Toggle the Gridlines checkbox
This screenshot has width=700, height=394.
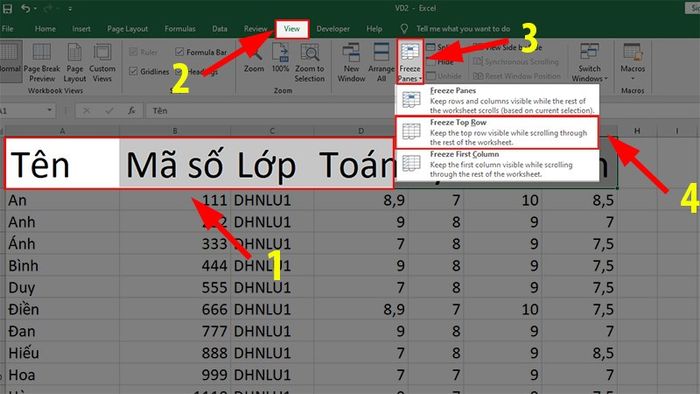(x=133, y=71)
